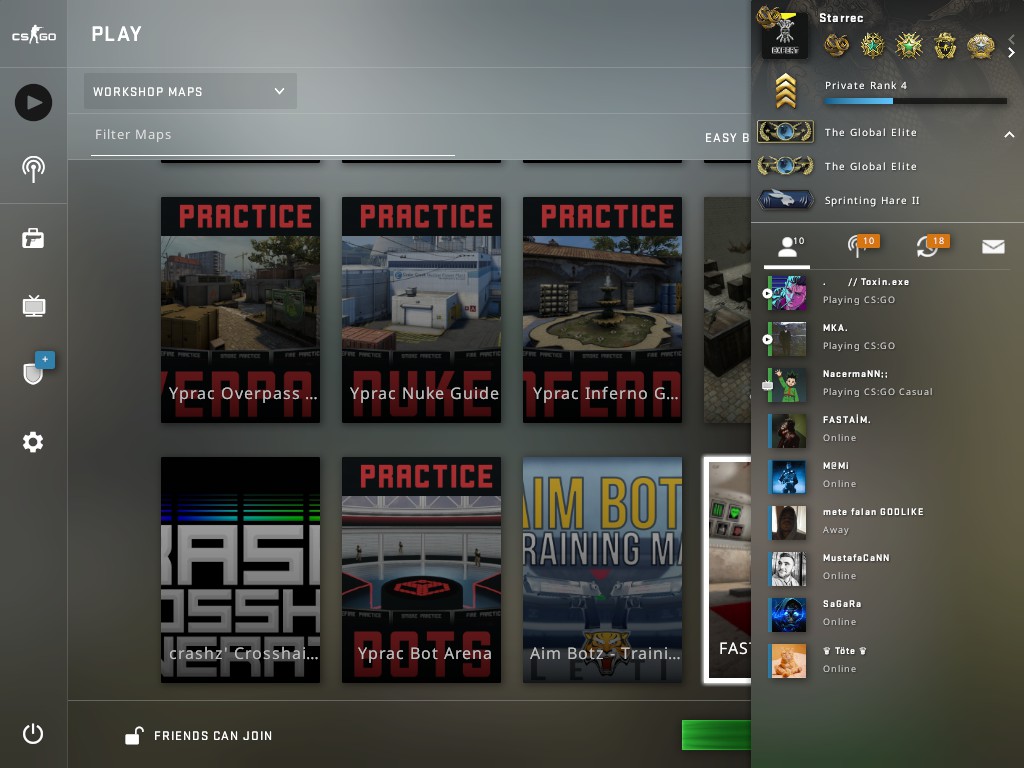Click the Sprinting Hare II badge
Image resolution: width=1024 pixels, height=768 pixels.
coord(785,200)
